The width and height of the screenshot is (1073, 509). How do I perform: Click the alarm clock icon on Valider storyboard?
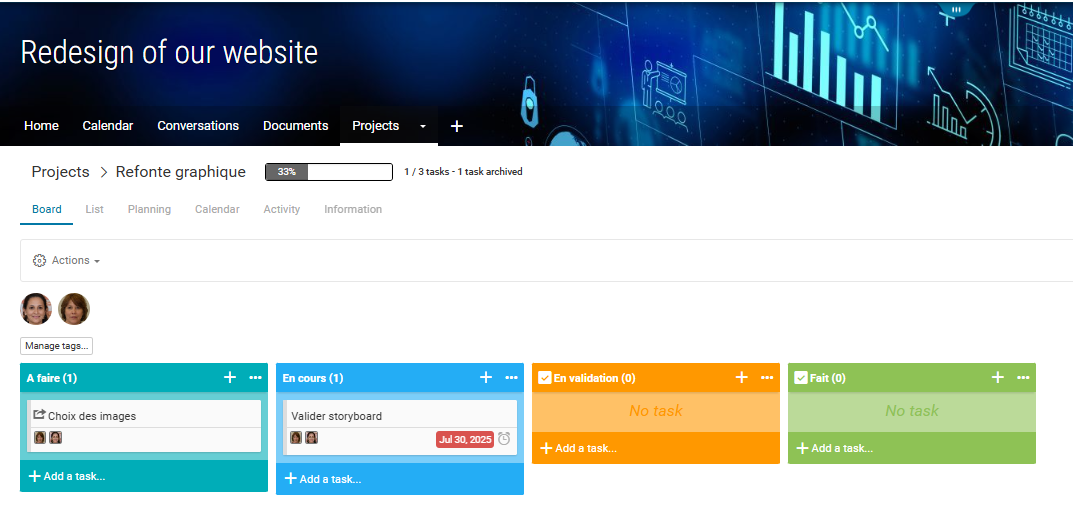point(505,438)
